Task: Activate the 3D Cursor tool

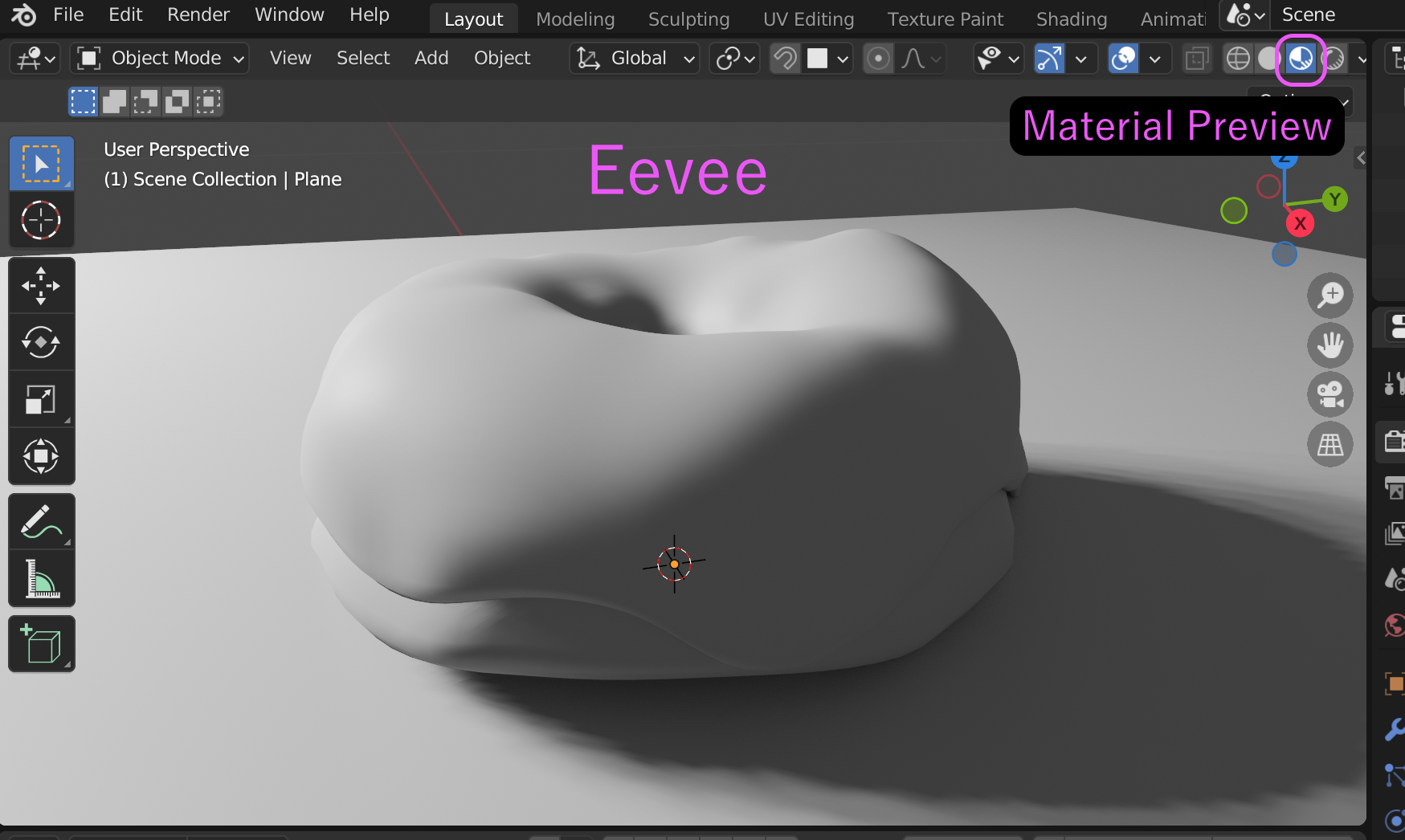Action: pyautogui.click(x=41, y=220)
